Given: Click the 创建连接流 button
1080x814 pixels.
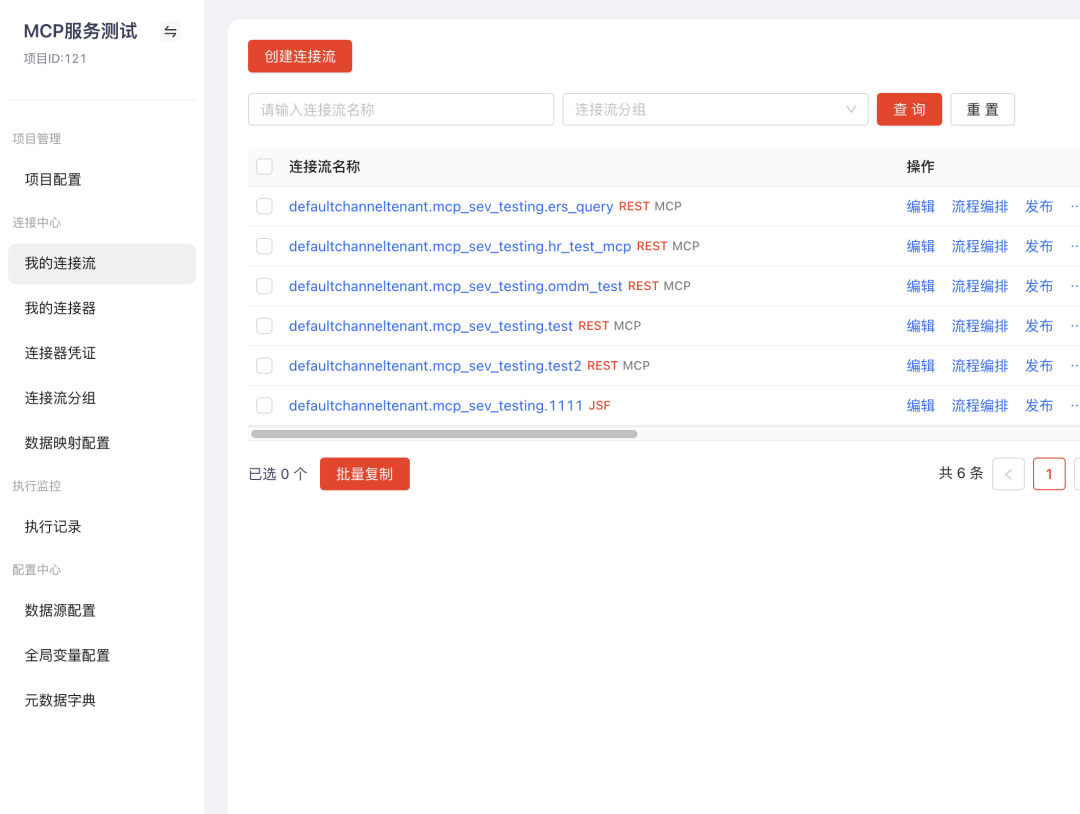Looking at the screenshot, I should click(300, 56).
